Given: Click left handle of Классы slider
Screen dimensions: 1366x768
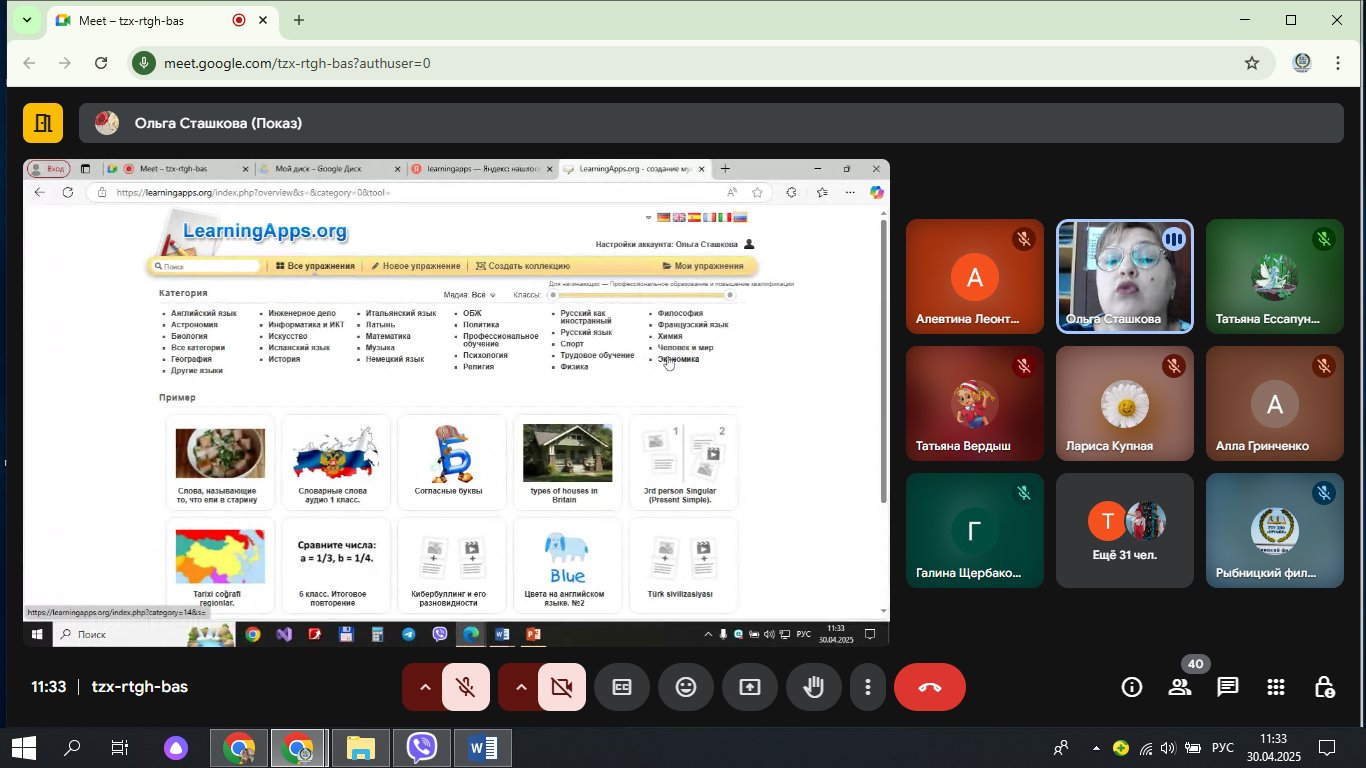Looking at the screenshot, I should click(x=551, y=295).
